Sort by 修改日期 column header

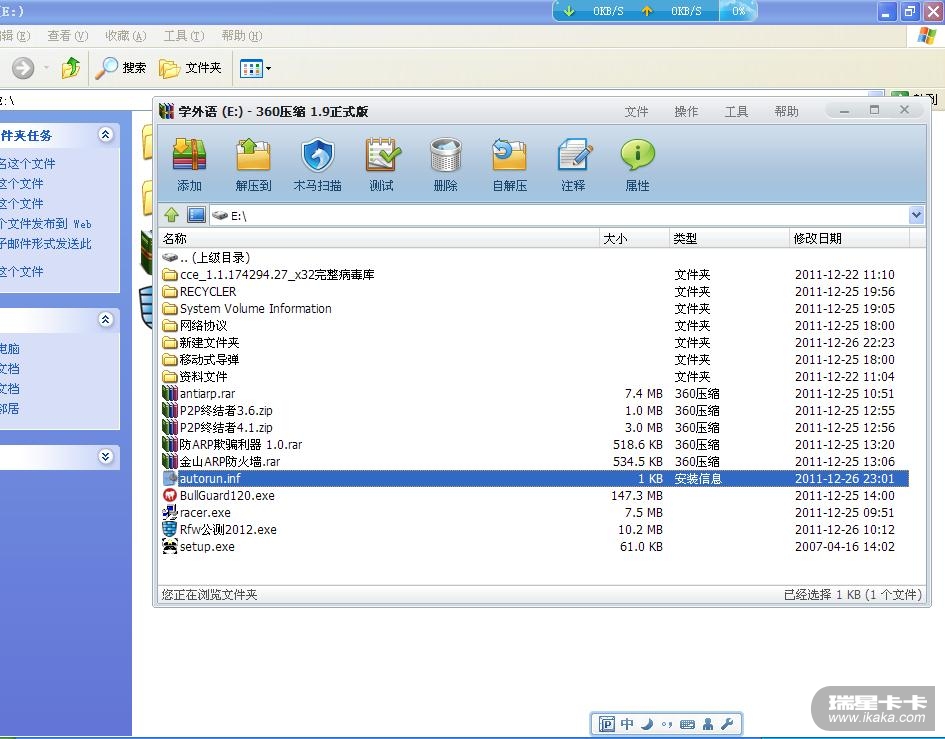(849, 239)
